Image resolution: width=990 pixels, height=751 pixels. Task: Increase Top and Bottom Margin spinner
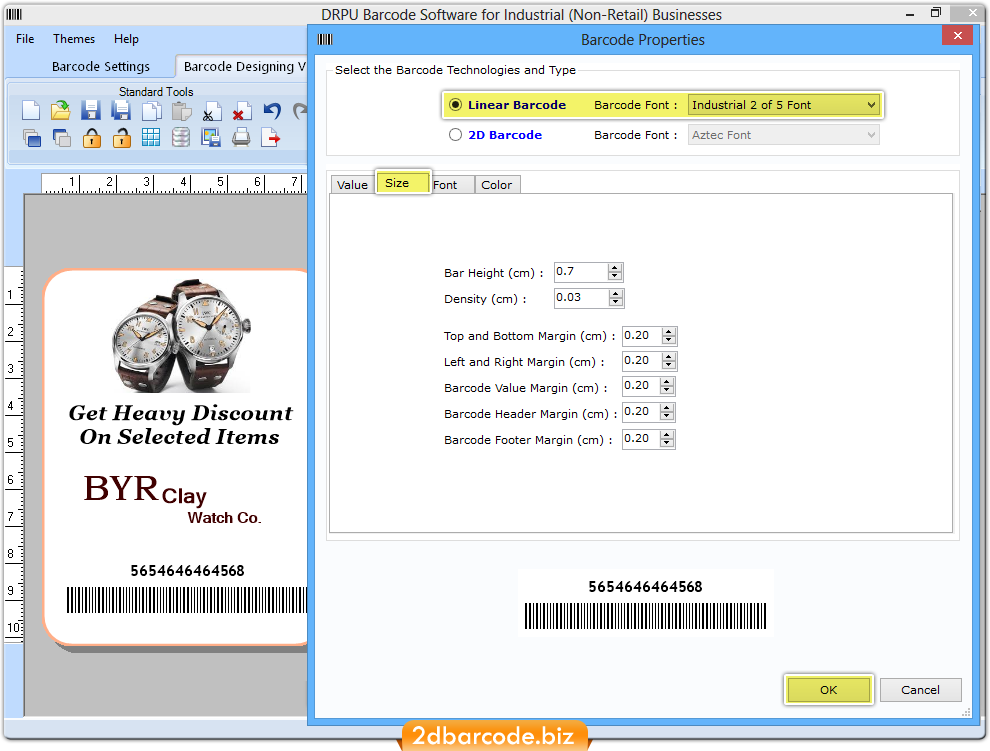pos(669,332)
